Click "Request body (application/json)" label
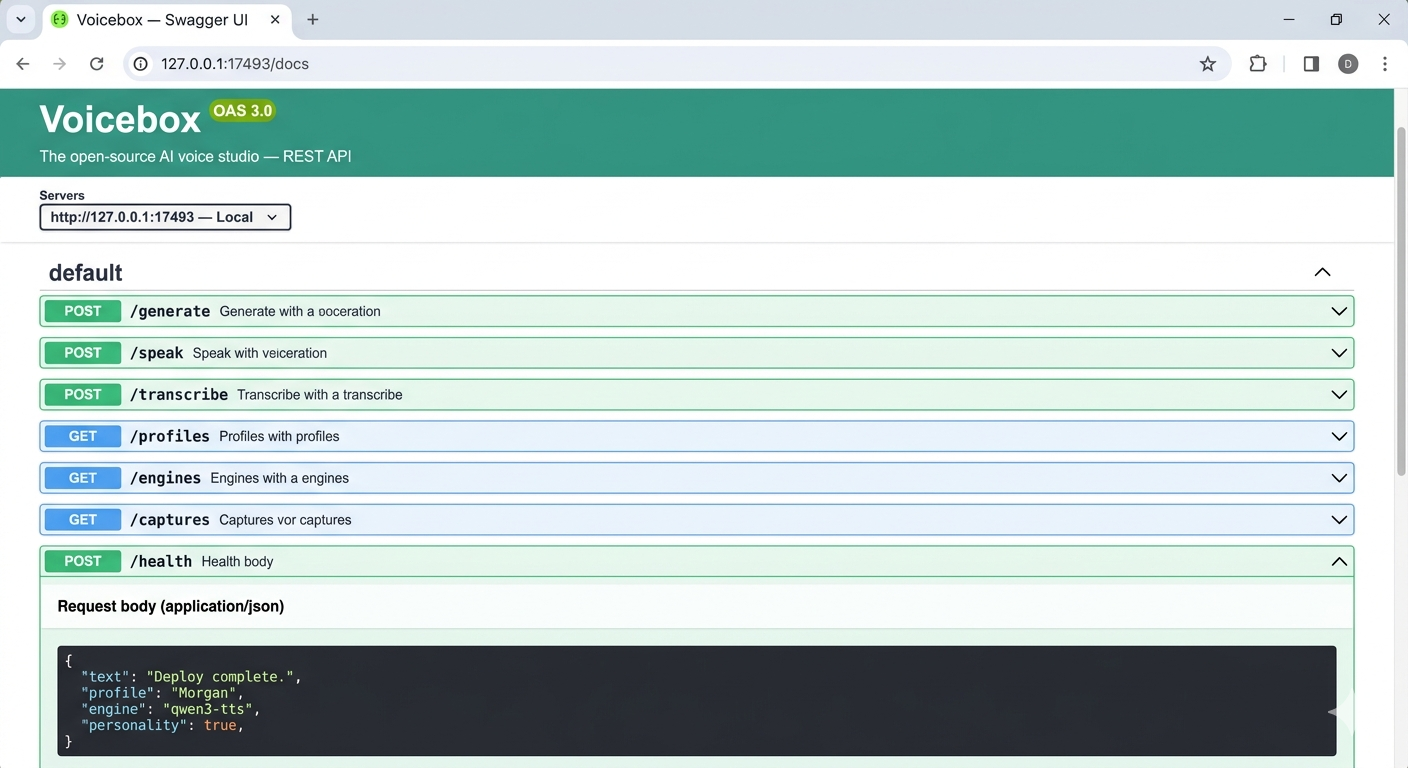This screenshot has width=1408, height=768. tap(171, 606)
